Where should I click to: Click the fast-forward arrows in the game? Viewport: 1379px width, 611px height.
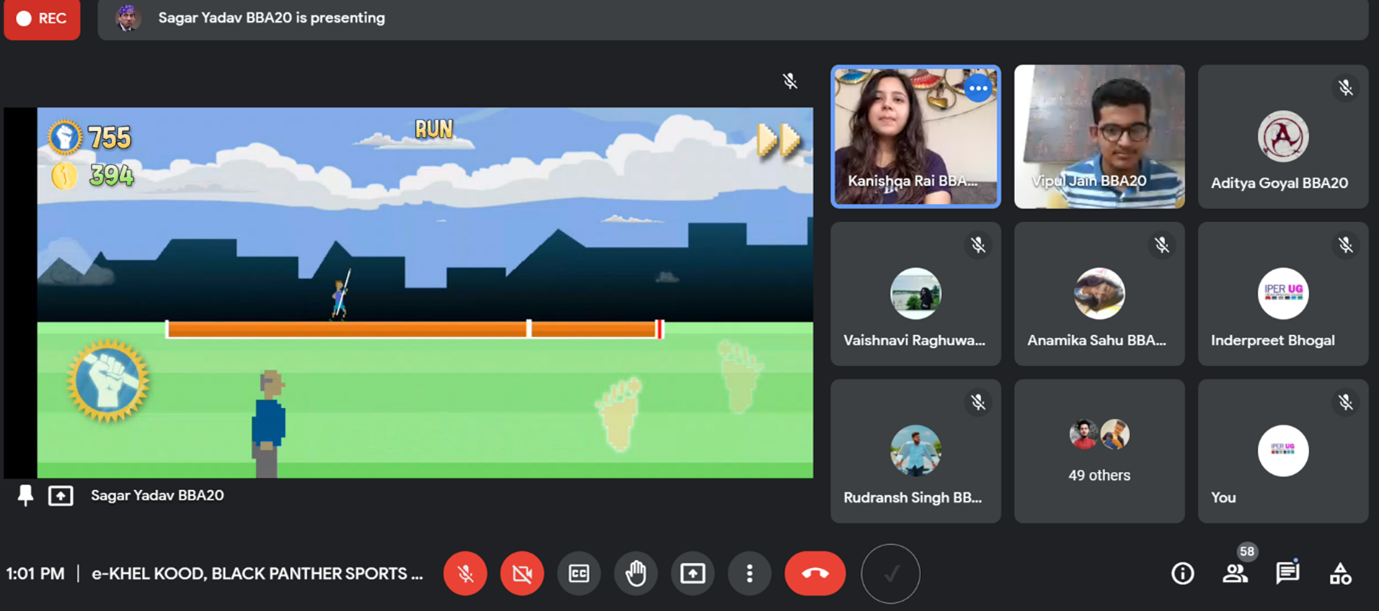pyautogui.click(x=778, y=140)
